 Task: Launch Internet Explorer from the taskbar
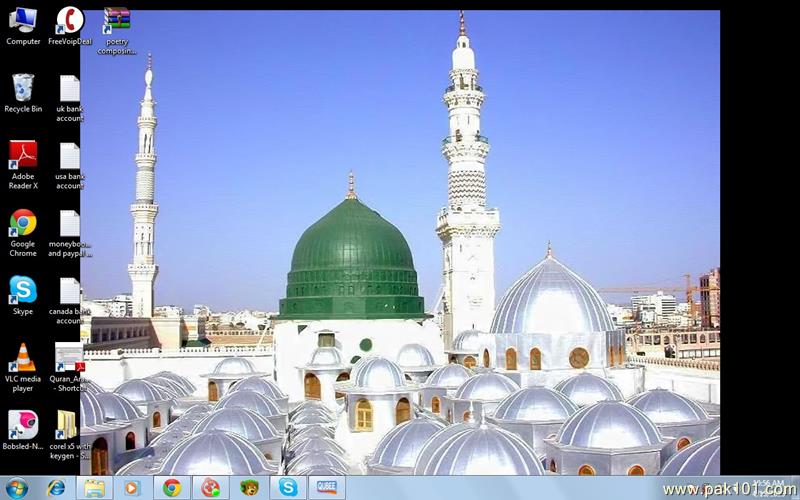[56, 488]
